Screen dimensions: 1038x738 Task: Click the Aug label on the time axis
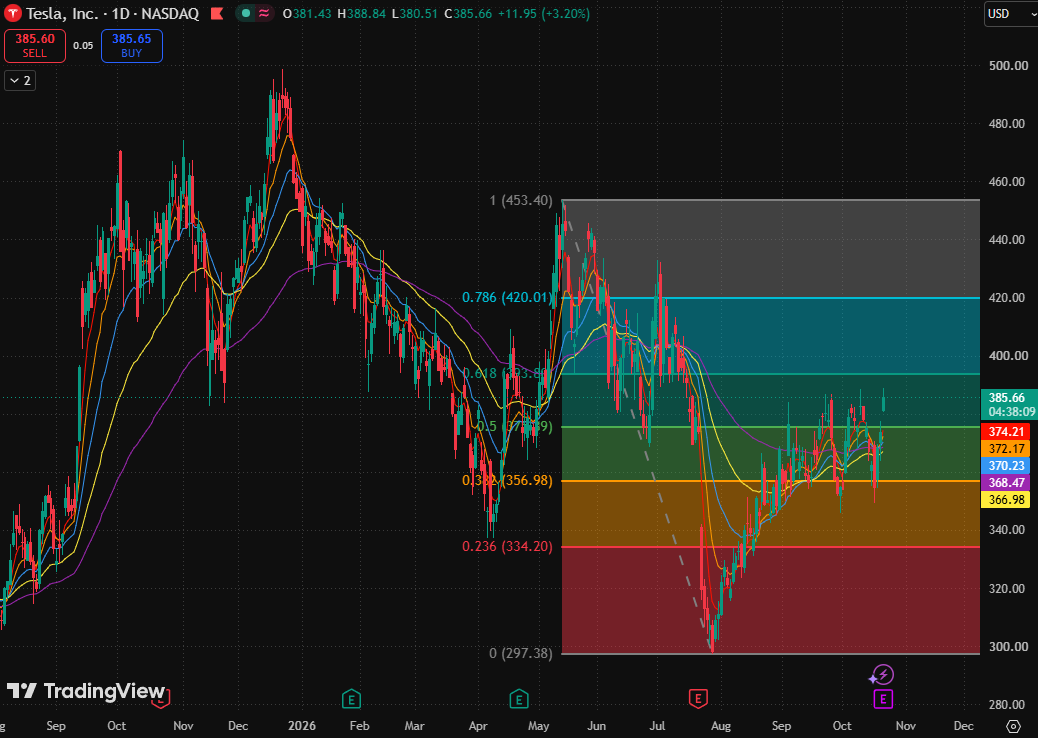(x=721, y=726)
